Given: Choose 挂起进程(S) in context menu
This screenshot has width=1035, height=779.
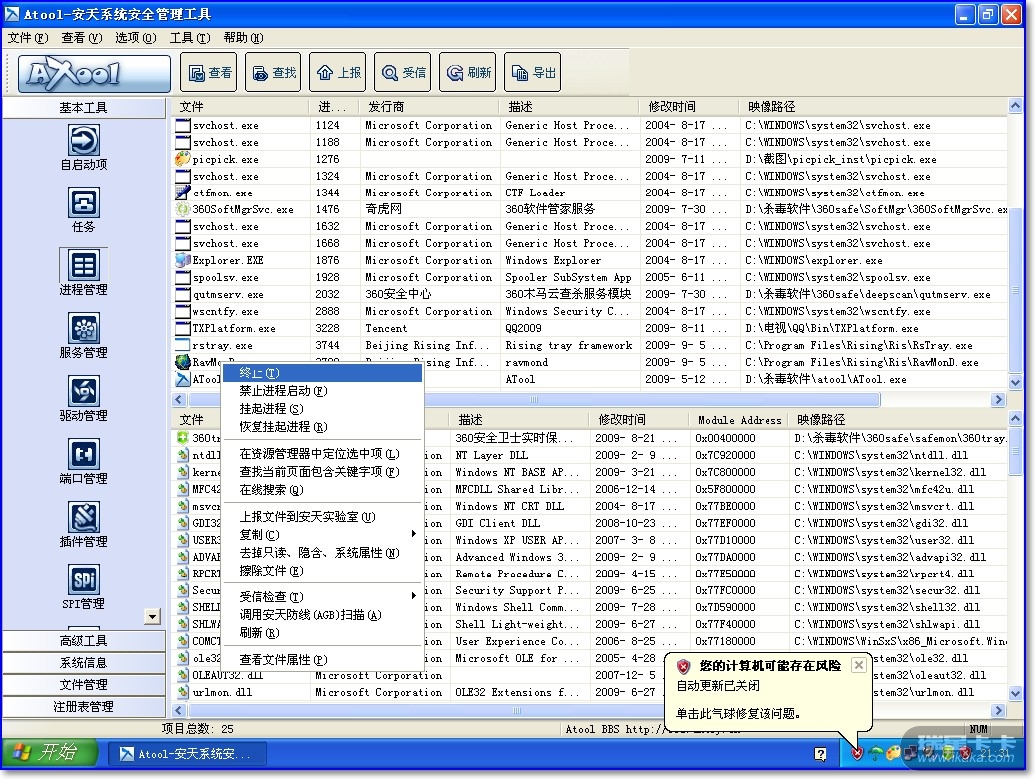Looking at the screenshot, I should coord(322,409).
